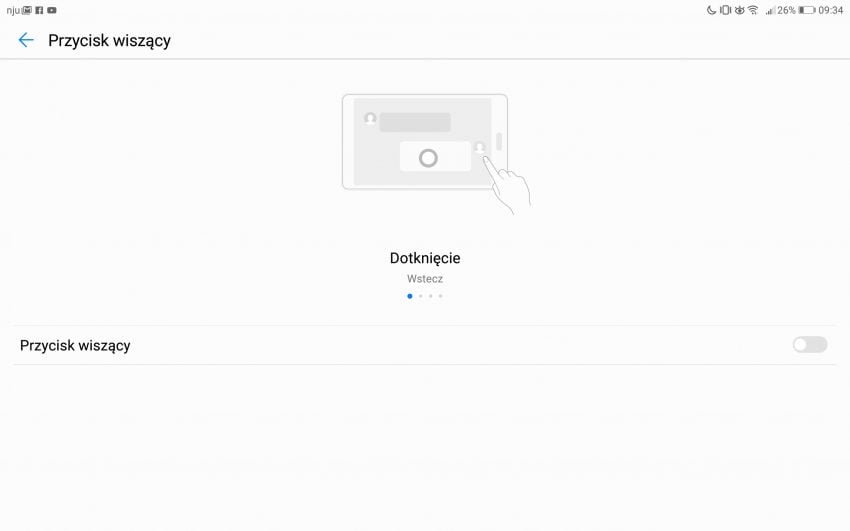Tap the battery icon in status bar
Viewport: 850px width, 531px height.
pyautogui.click(x=807, y=10)
